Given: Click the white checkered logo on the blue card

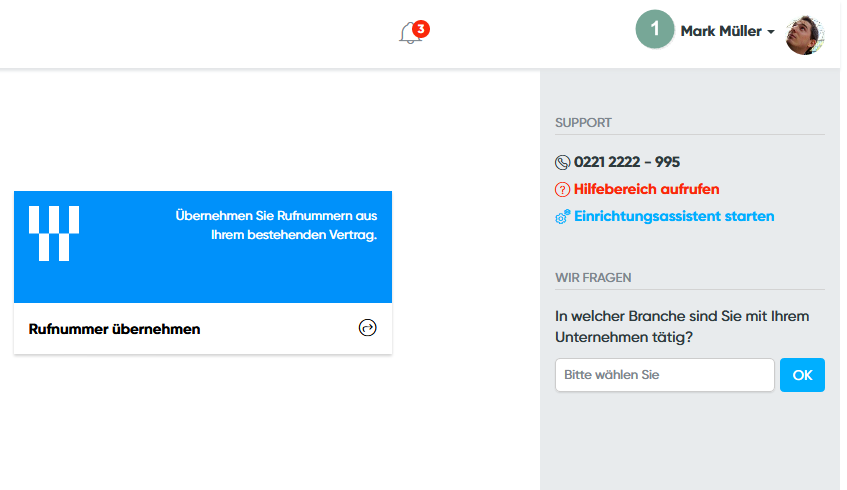Looking at the screenshot, I should [54, 233].
